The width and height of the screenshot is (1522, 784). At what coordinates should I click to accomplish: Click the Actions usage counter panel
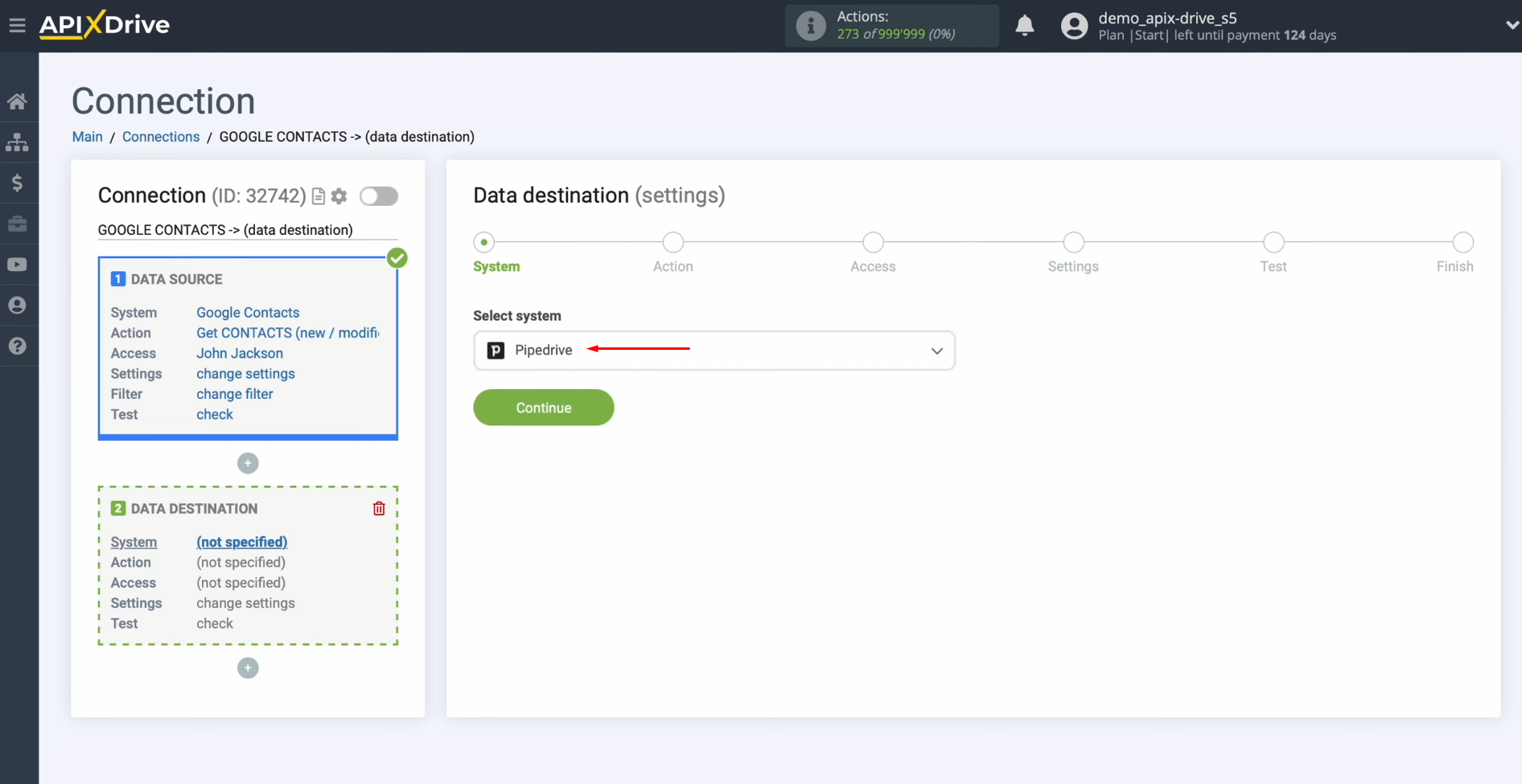pyautogui.click(x=891, y=25)
